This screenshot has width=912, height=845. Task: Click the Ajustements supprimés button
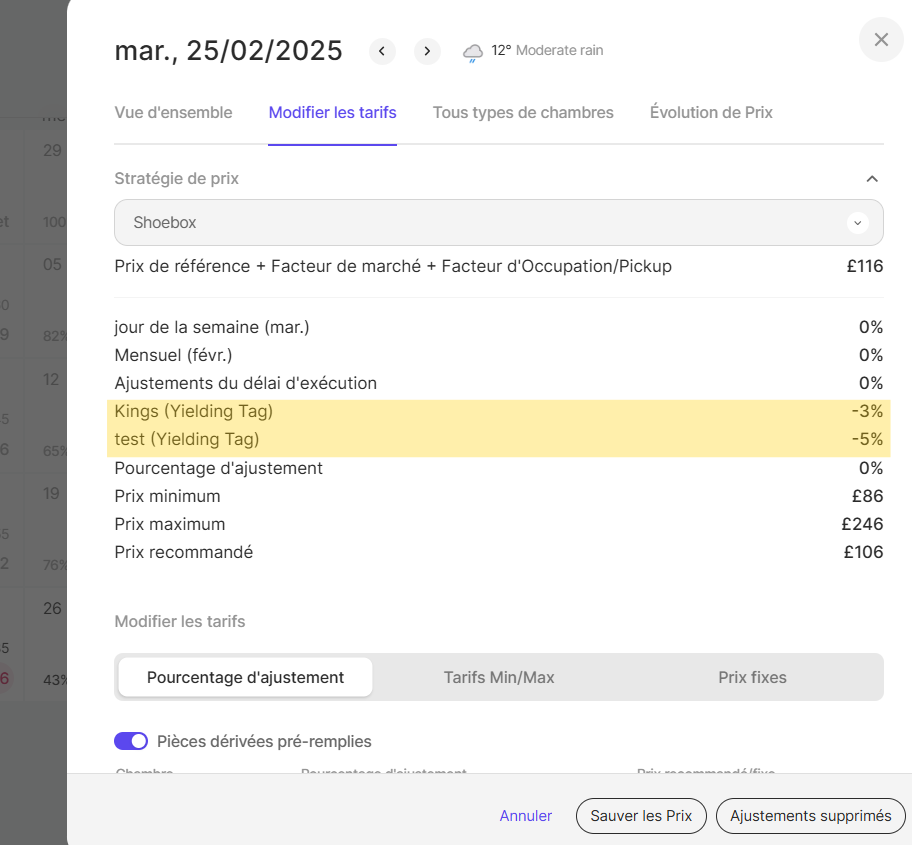click(x=810, y=816)
